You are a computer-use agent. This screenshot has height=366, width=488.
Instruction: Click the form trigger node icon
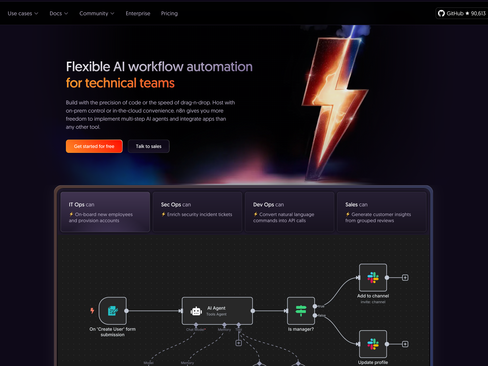coord(113,311)
